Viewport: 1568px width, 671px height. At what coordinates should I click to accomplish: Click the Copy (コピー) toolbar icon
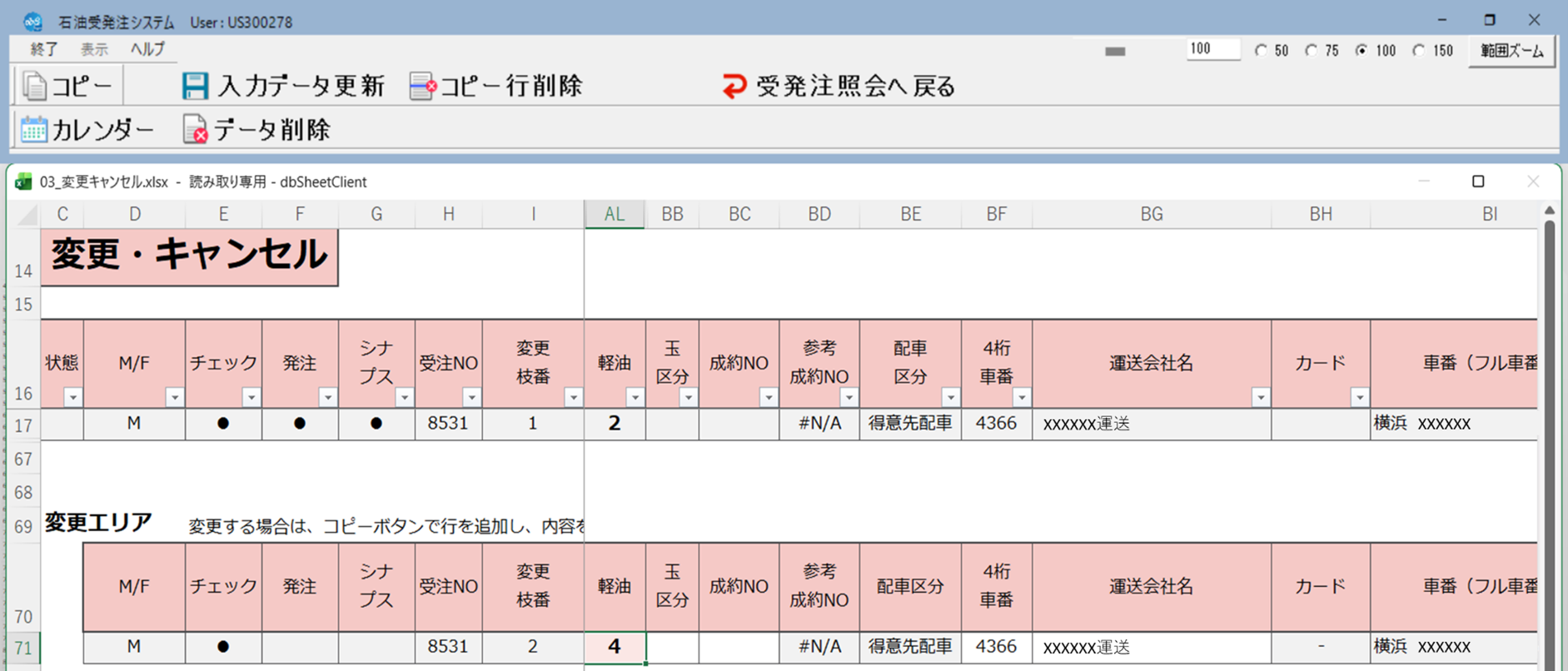click(x=35, y=87)
